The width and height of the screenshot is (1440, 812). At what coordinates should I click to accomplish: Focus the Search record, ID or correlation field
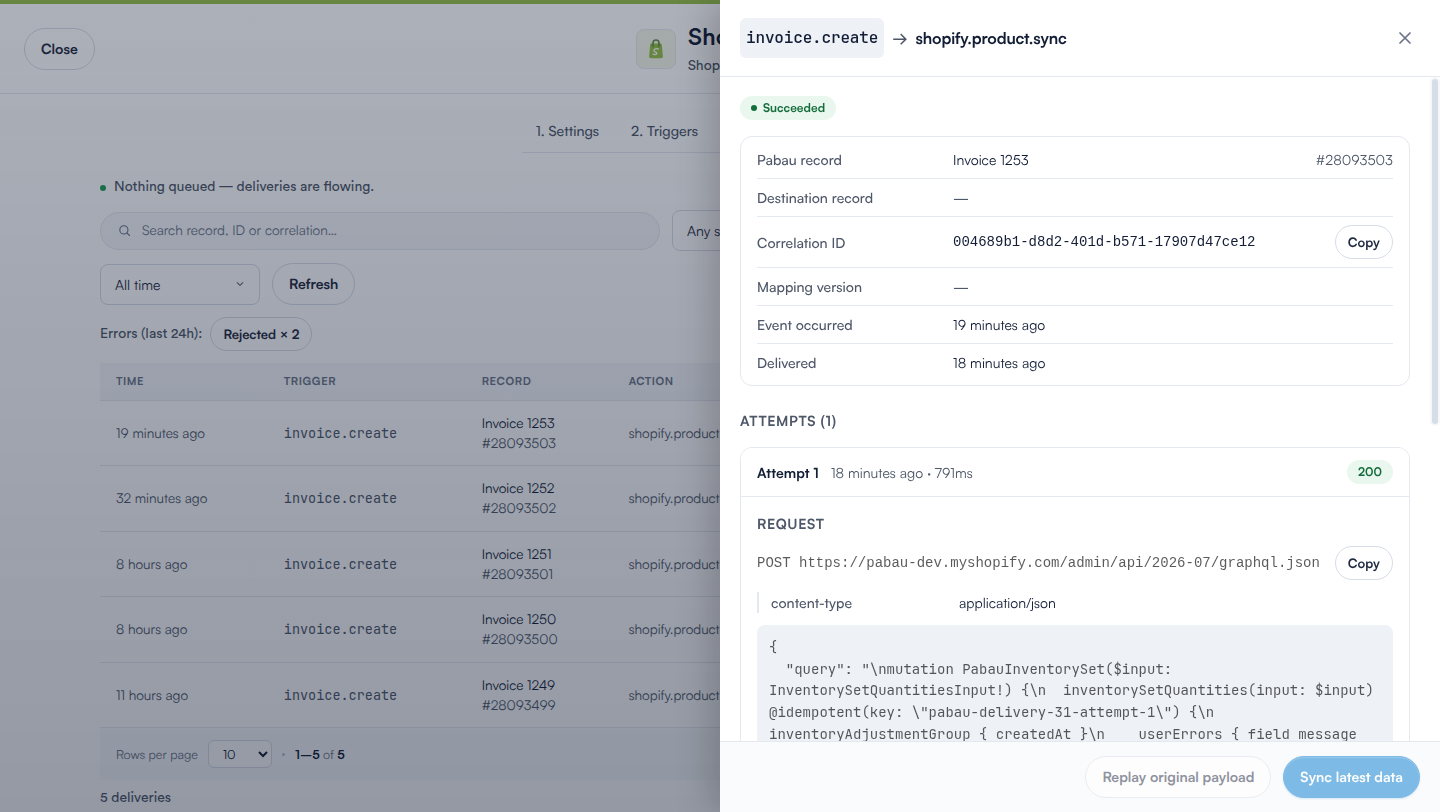[380, 231]
